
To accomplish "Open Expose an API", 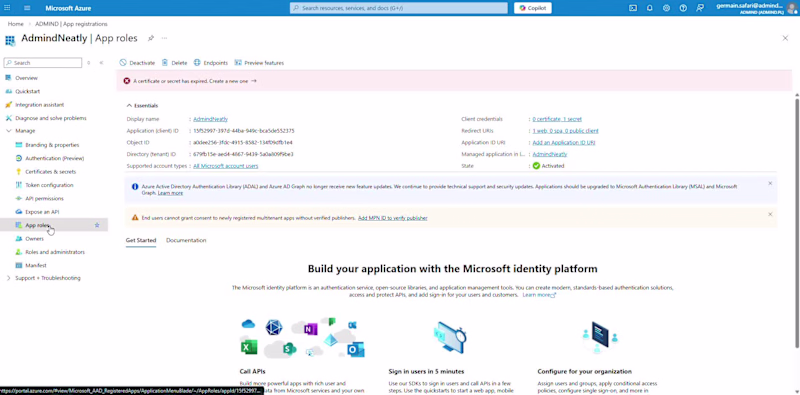I will tap(42, 212).
